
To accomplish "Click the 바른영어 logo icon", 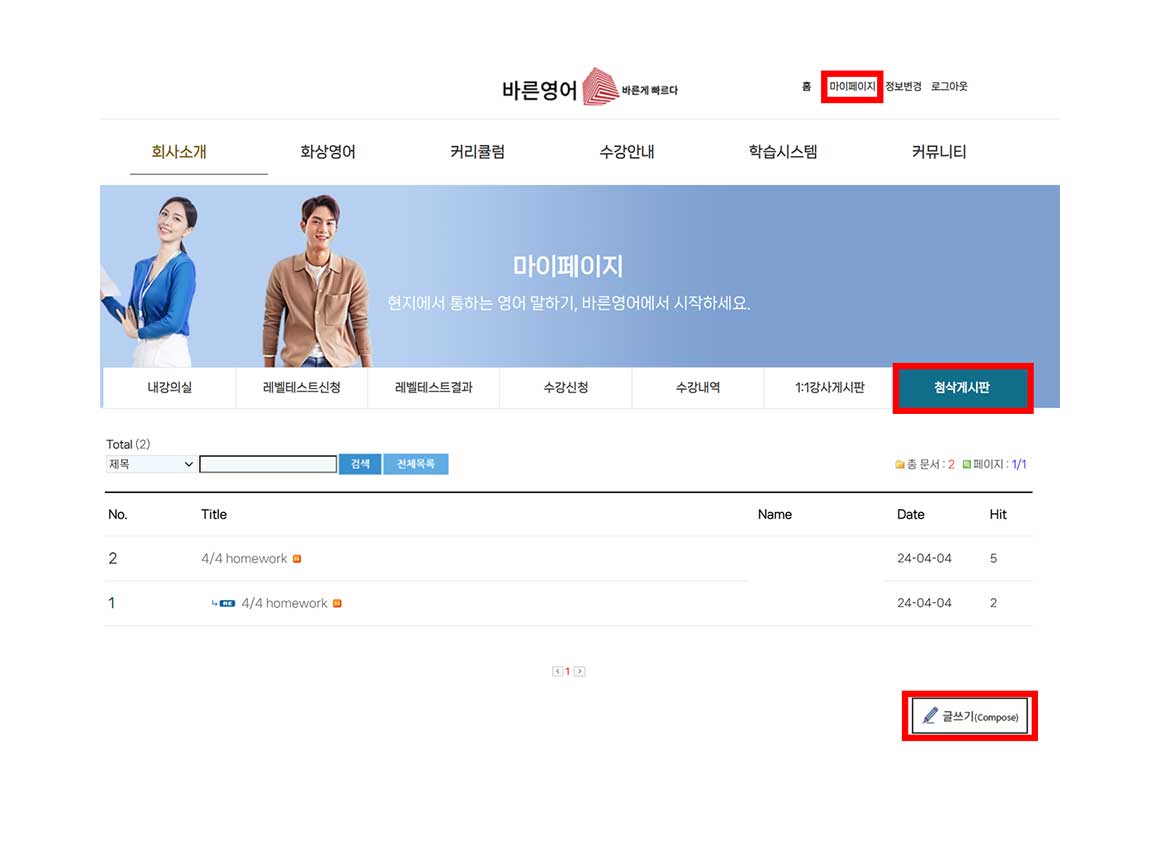I will click(600, 87).
